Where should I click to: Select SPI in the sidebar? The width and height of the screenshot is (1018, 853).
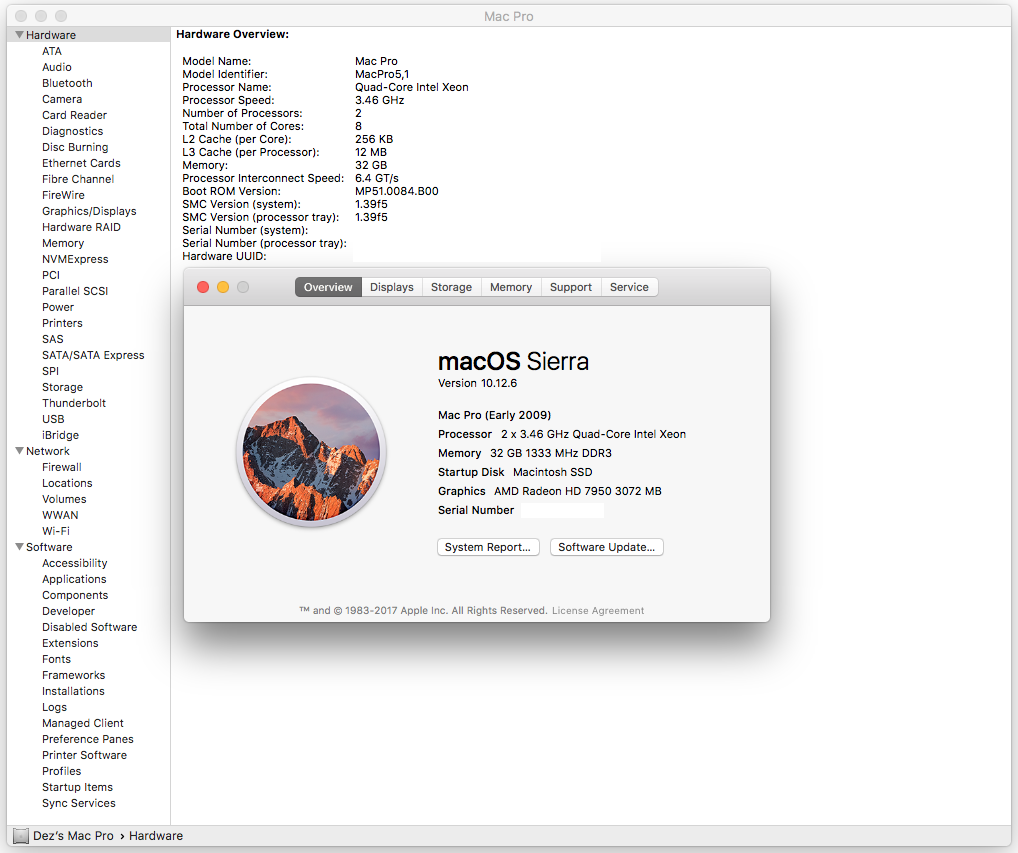click(x=51, y=371)
